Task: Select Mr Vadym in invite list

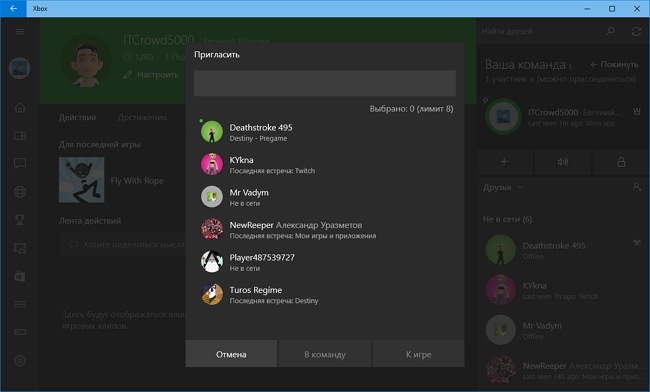Action: click(x=325, y=197)
